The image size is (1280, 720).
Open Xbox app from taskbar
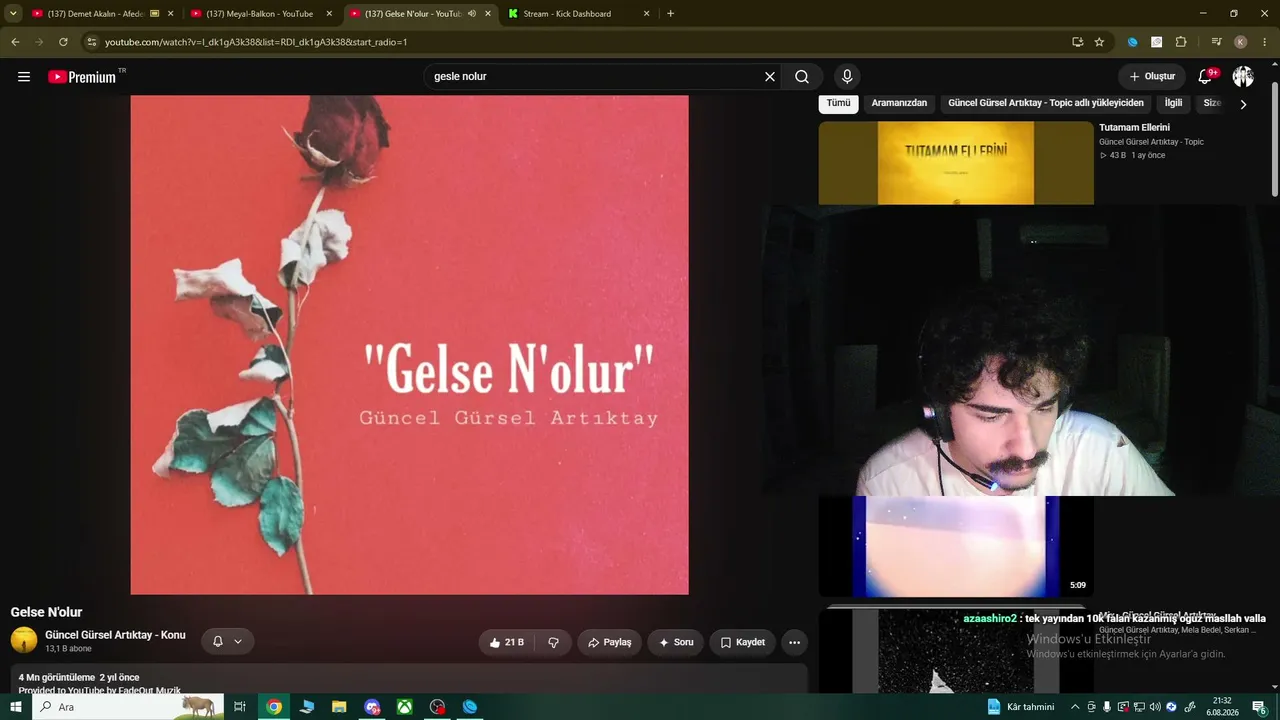tap(404, 707)
